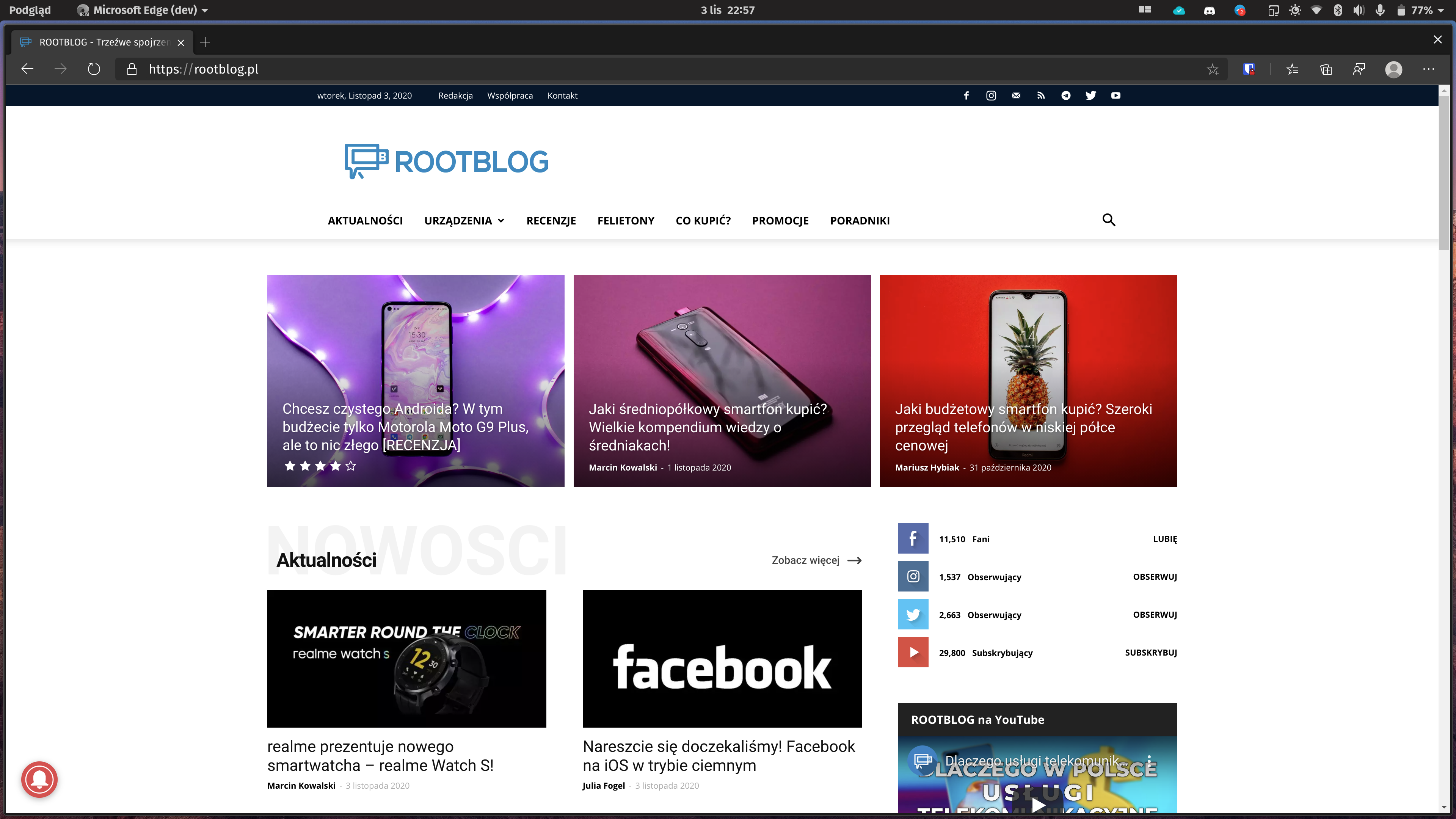Expand the URZĄDZENIA dropdown menu
Viewport: 1456px width, 819px height.
(464, 220)
